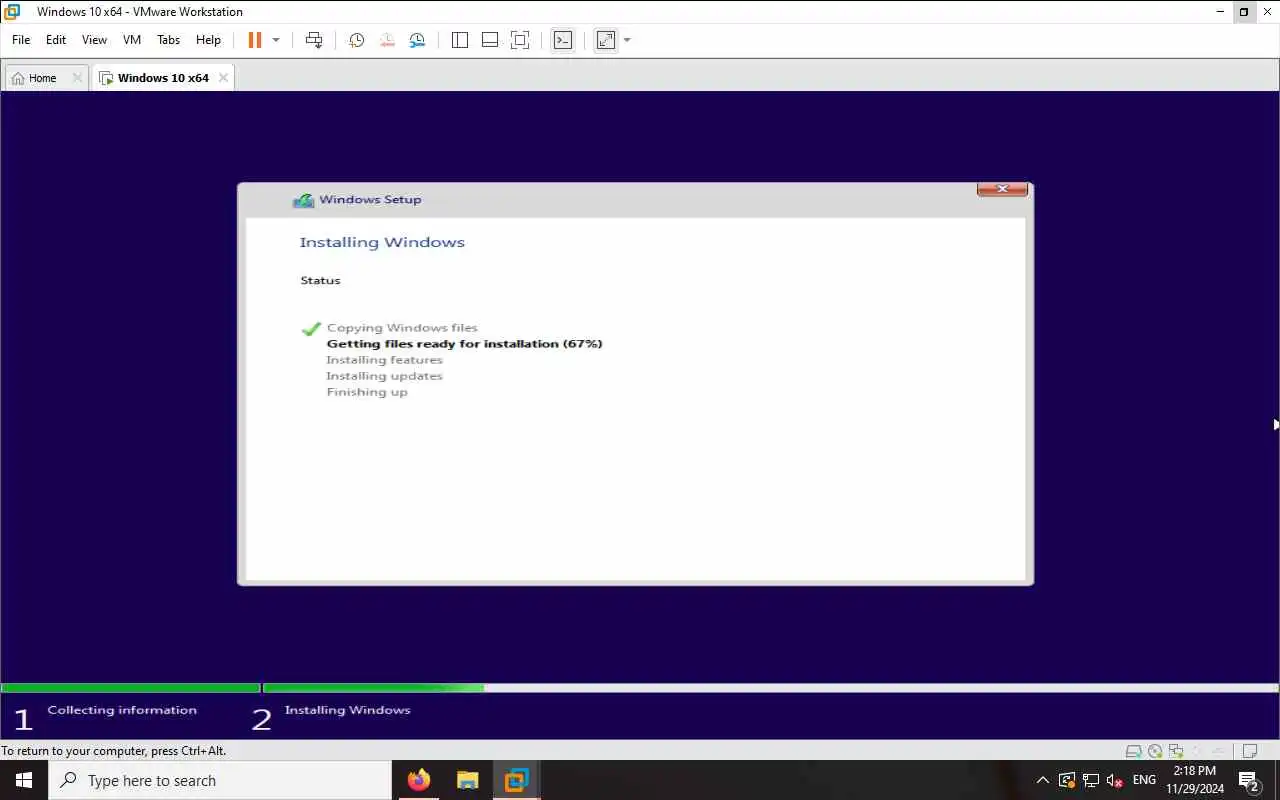The image size is (1280, 800).
Task: Show hidden system tray icons
Action: (x=1043, y=780)
